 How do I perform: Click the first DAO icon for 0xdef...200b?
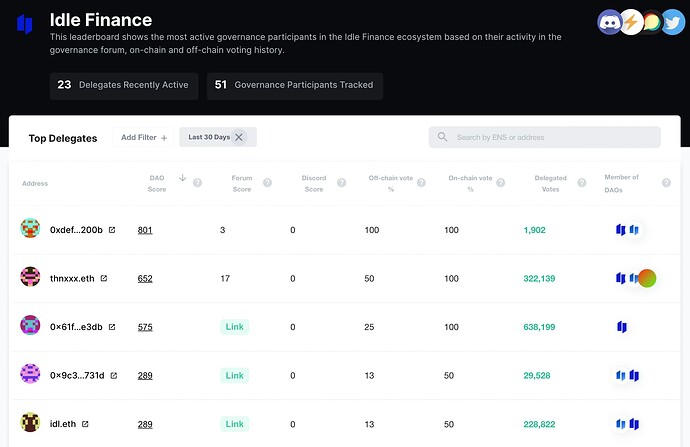[620, 230]
